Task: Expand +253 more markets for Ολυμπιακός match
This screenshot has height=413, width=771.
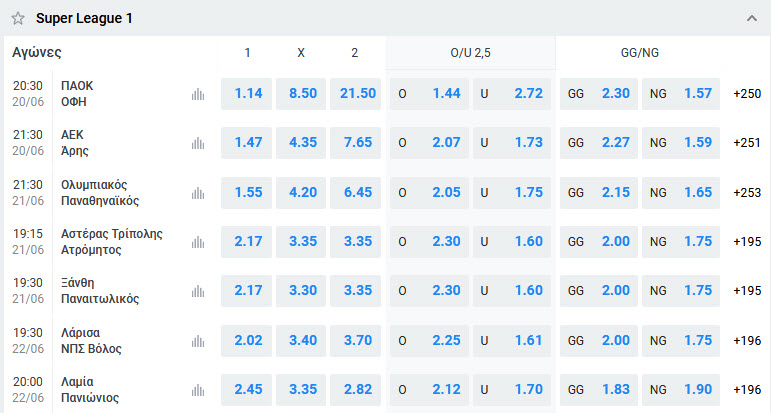Action: coord(747,193)
